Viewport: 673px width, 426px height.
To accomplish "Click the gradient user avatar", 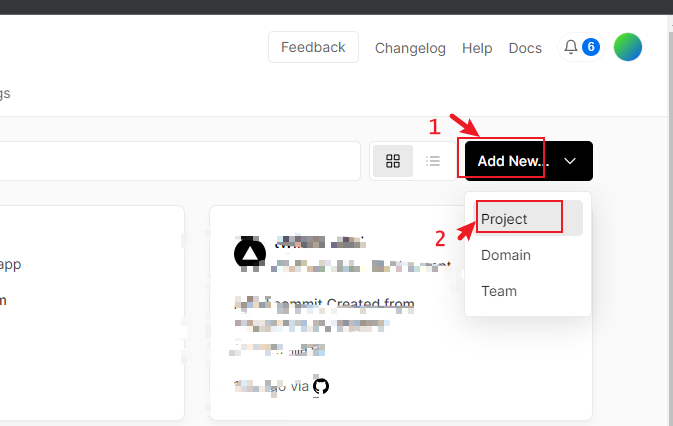I will click(x=628, y=47).
